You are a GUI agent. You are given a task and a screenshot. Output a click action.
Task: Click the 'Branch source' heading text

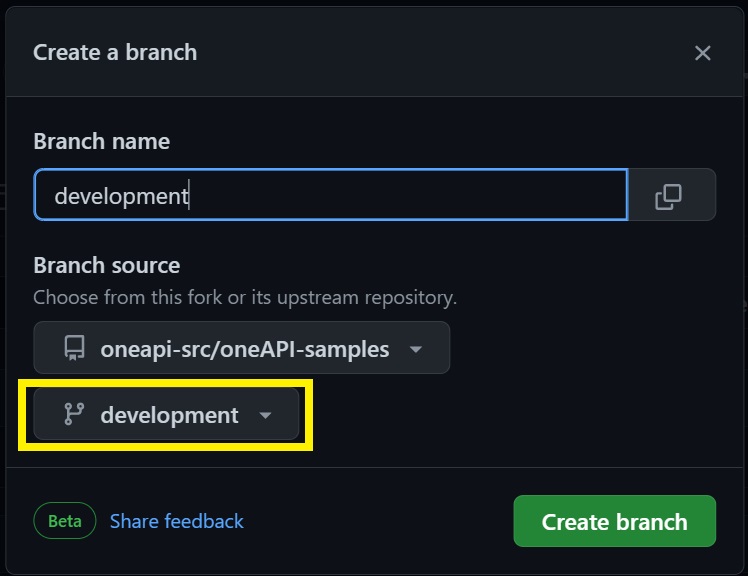click(107, 265)
